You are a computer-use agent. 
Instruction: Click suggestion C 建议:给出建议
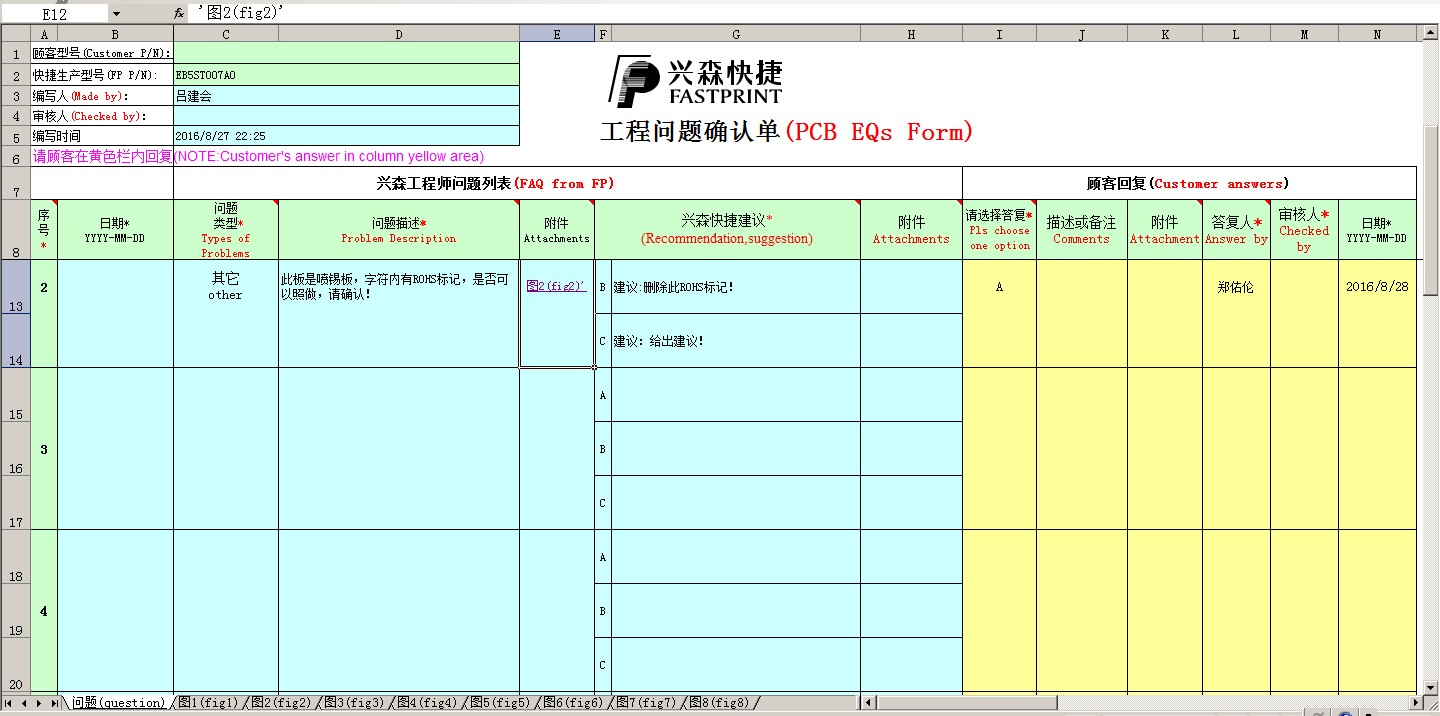pyautogui.click(x=736, y=341)
